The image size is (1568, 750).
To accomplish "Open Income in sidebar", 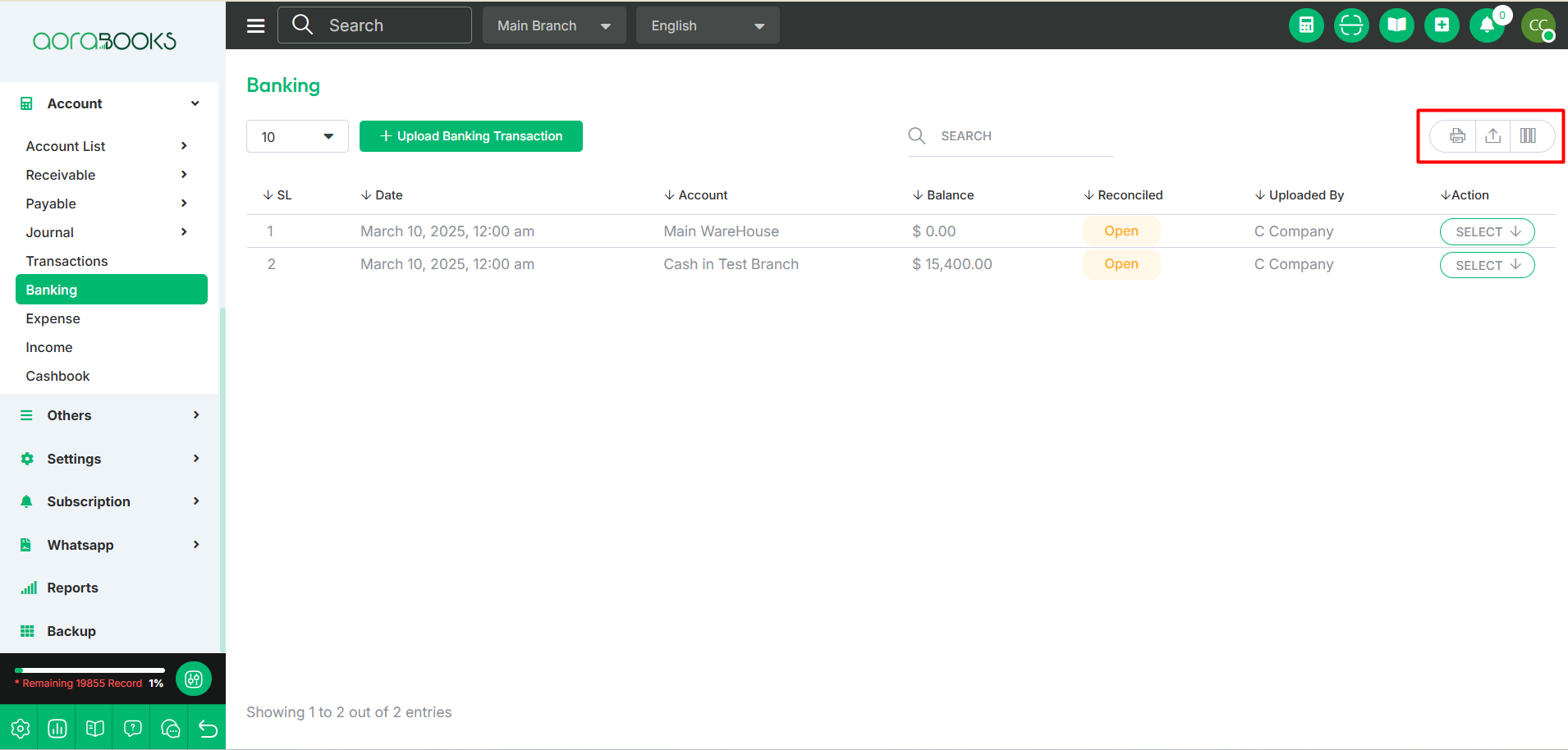I will 49,347.
